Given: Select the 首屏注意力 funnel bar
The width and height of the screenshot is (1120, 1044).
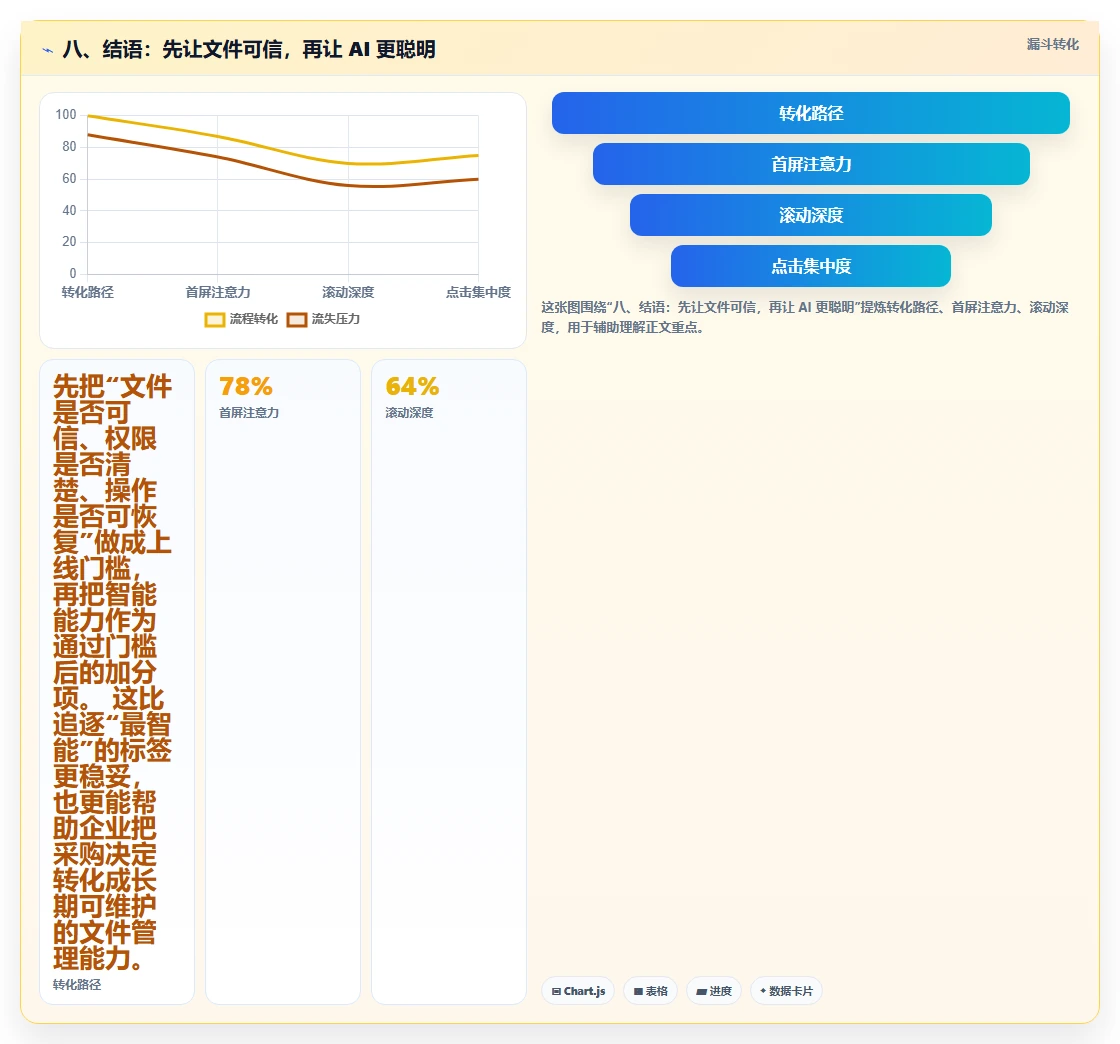Looking at the screenshot, I should click(811, 164).
